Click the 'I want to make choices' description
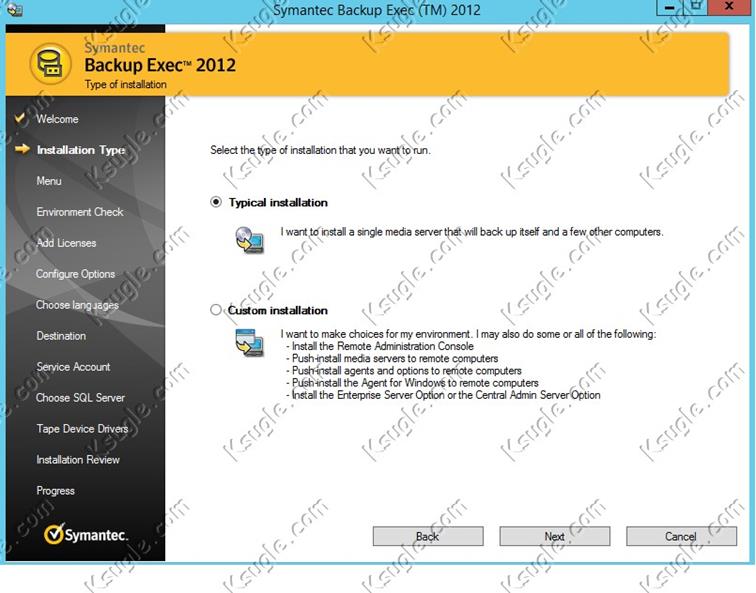Screen dimensions: 756x593 [x=468, y=334]
